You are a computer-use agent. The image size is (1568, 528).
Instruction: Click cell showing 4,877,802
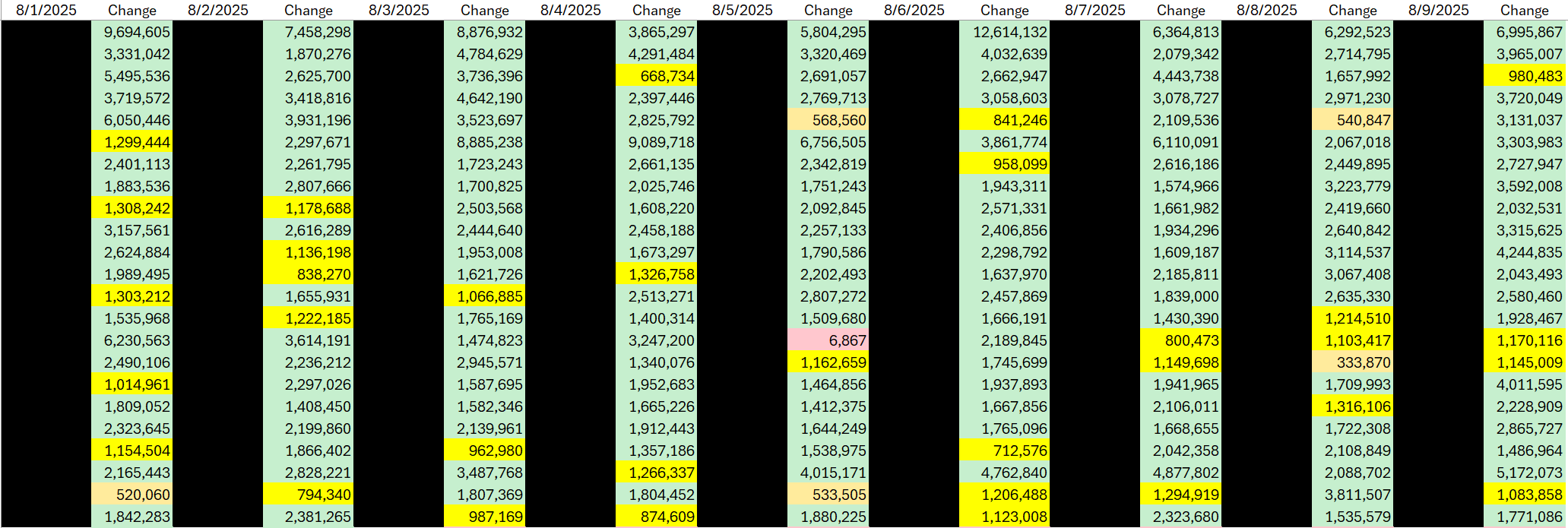(x=1180, y=473)
